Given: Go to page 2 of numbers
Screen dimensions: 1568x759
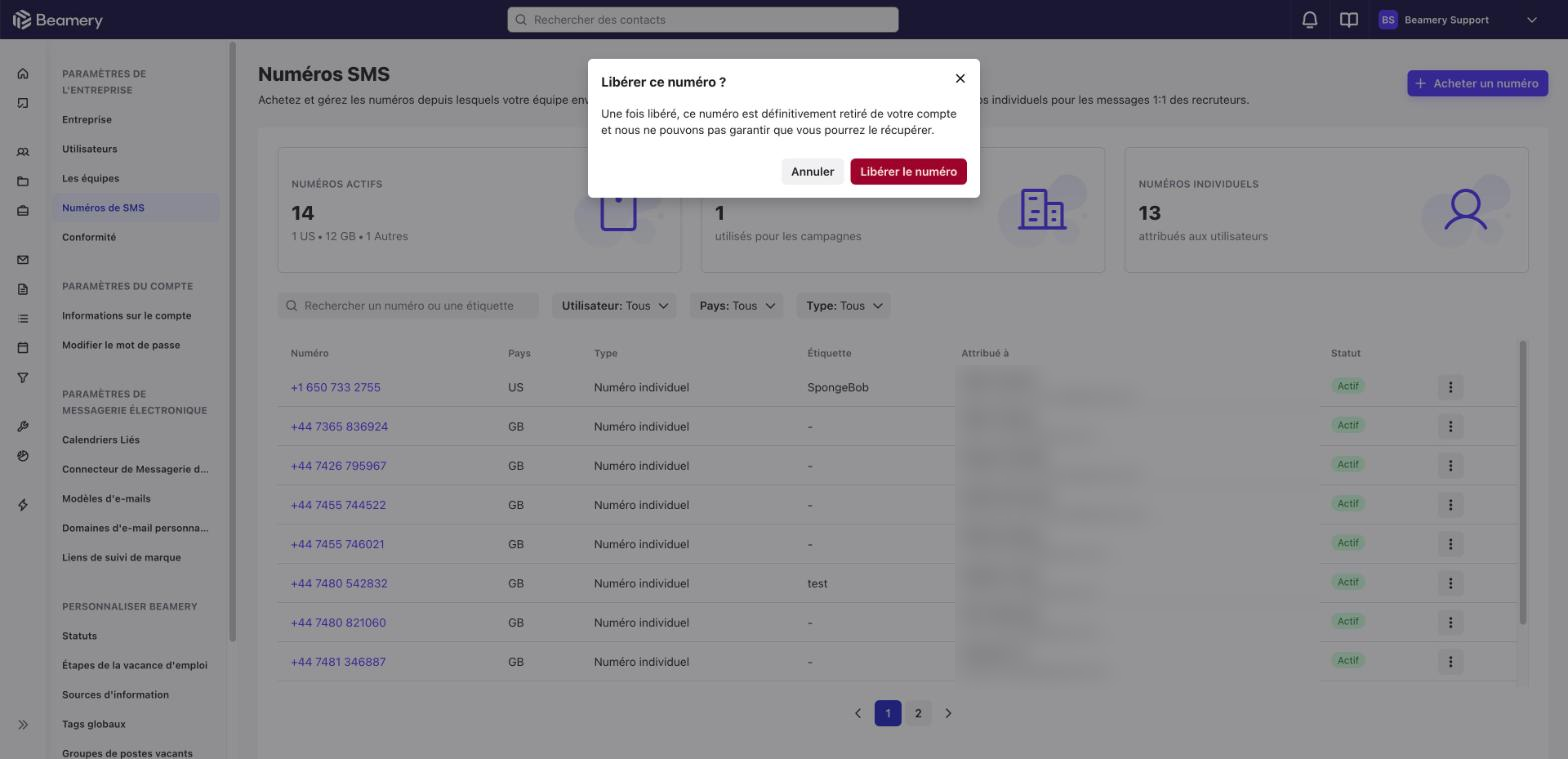Looking at the screenshot, I should click(x=918, y=713).
